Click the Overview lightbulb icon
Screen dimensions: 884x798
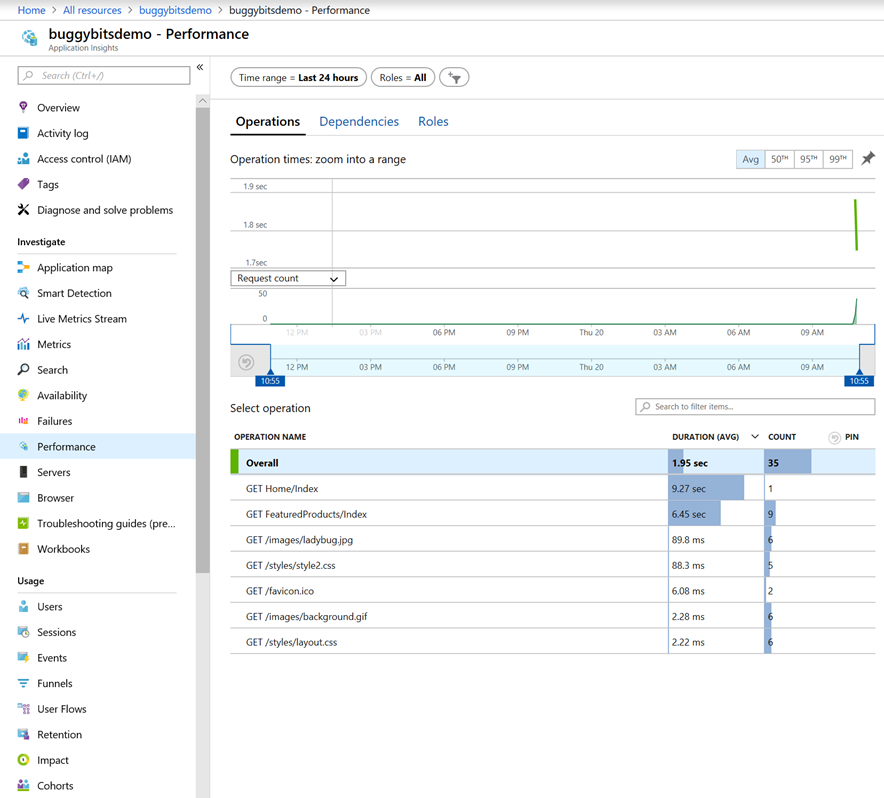pos(23,107)
